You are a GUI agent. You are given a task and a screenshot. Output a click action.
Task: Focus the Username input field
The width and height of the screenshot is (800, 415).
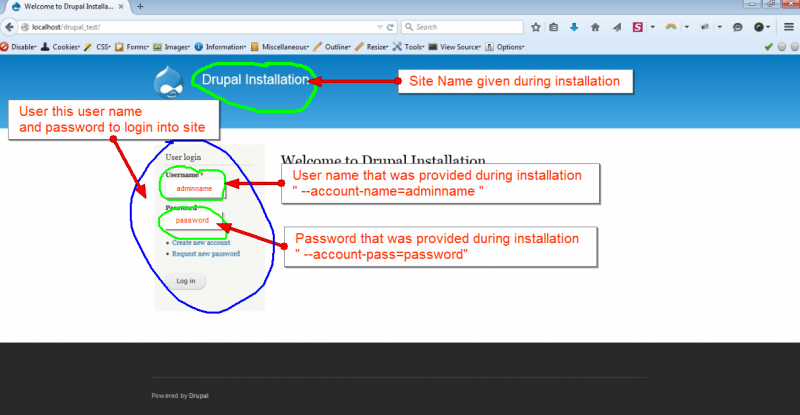click(x=195, y=189)
